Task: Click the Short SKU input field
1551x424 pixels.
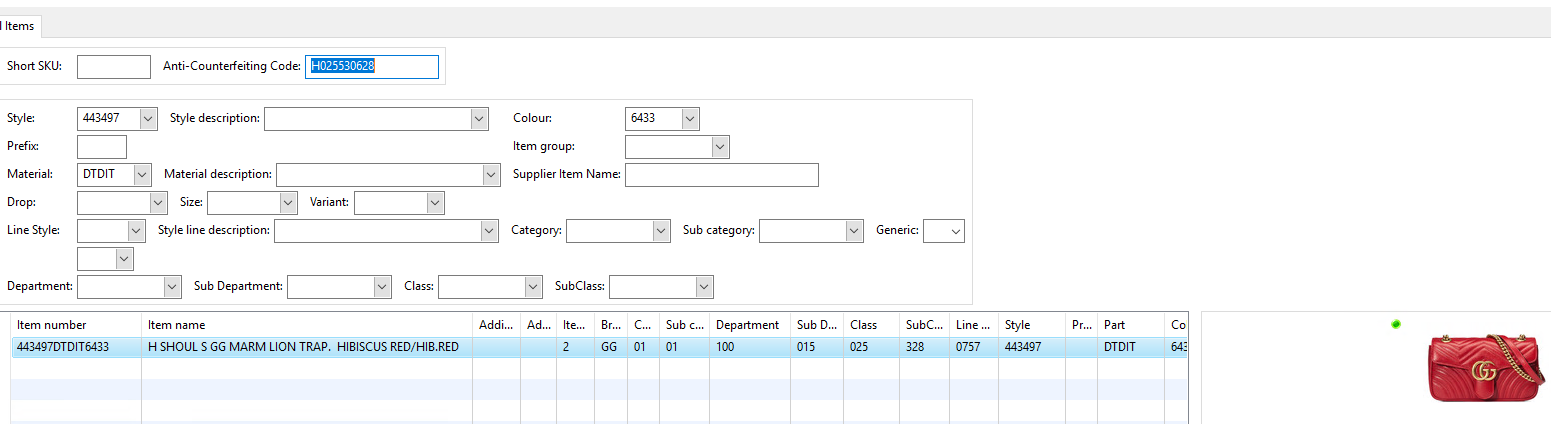Action: pyautogui.click(x=113, y=67)
